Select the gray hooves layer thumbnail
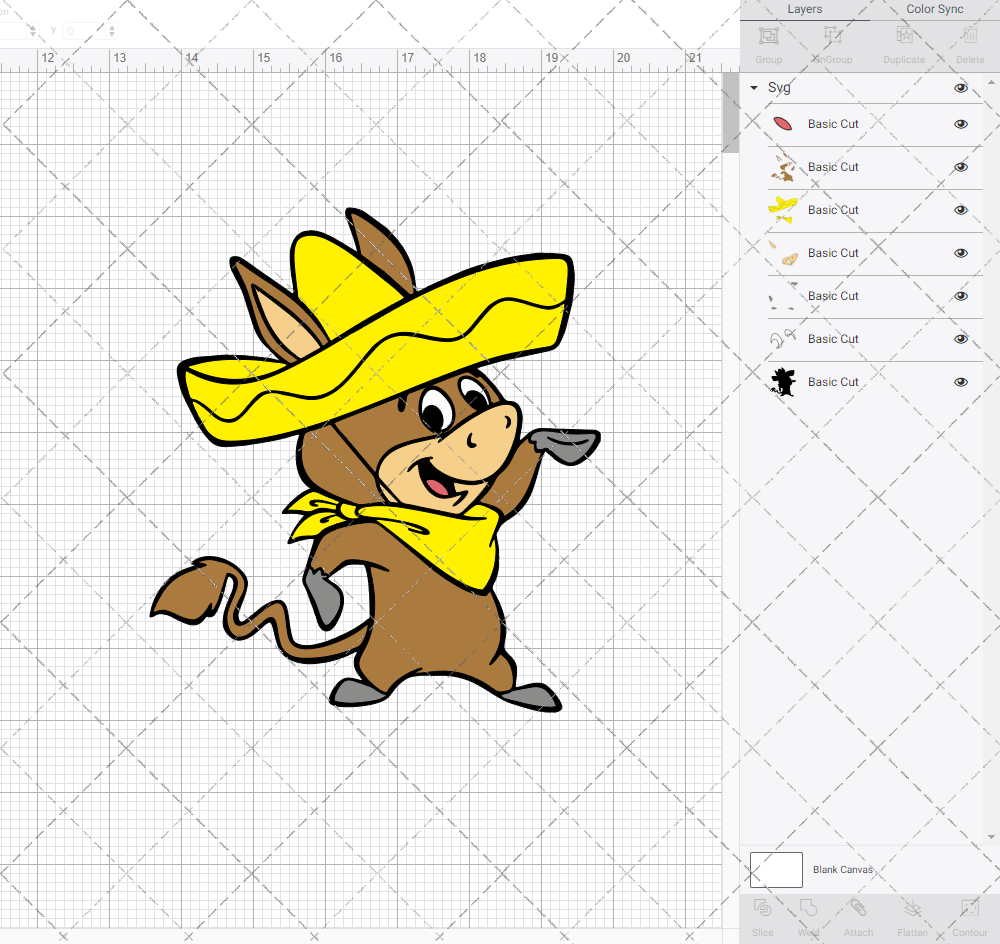Screen dimensions: 1000x944 [x=783, y=296]
